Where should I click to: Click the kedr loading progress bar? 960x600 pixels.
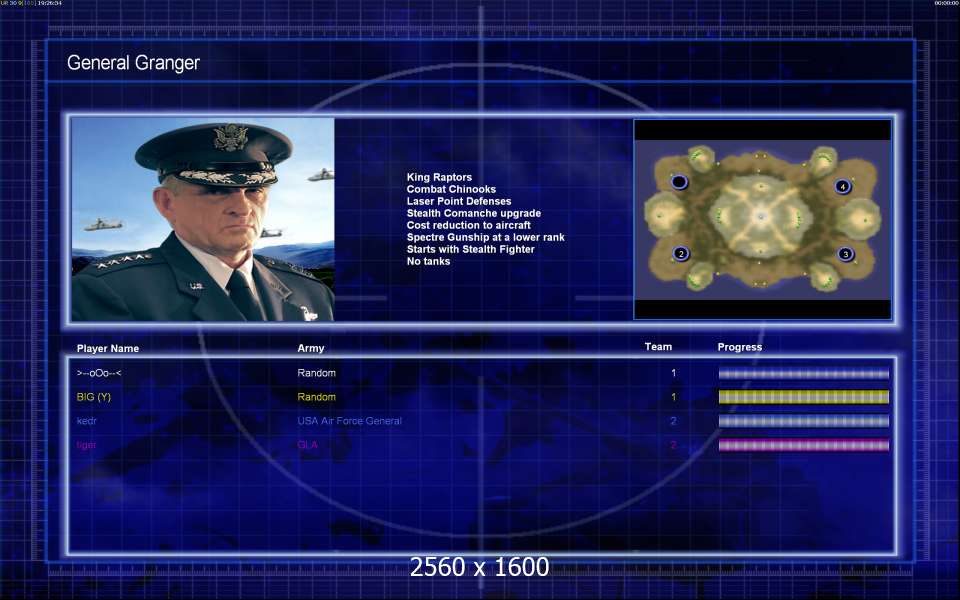point(804,421)
